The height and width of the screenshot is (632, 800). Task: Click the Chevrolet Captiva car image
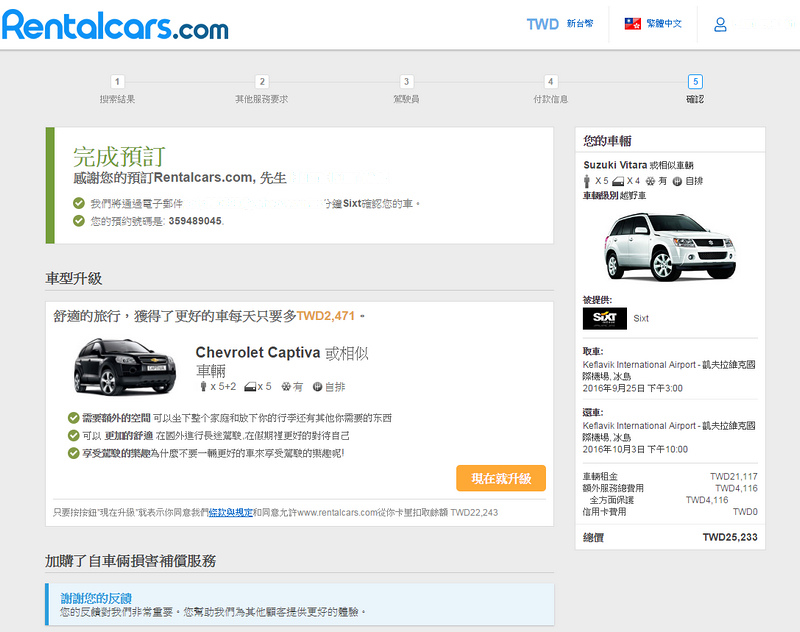[x=125, y=366]
